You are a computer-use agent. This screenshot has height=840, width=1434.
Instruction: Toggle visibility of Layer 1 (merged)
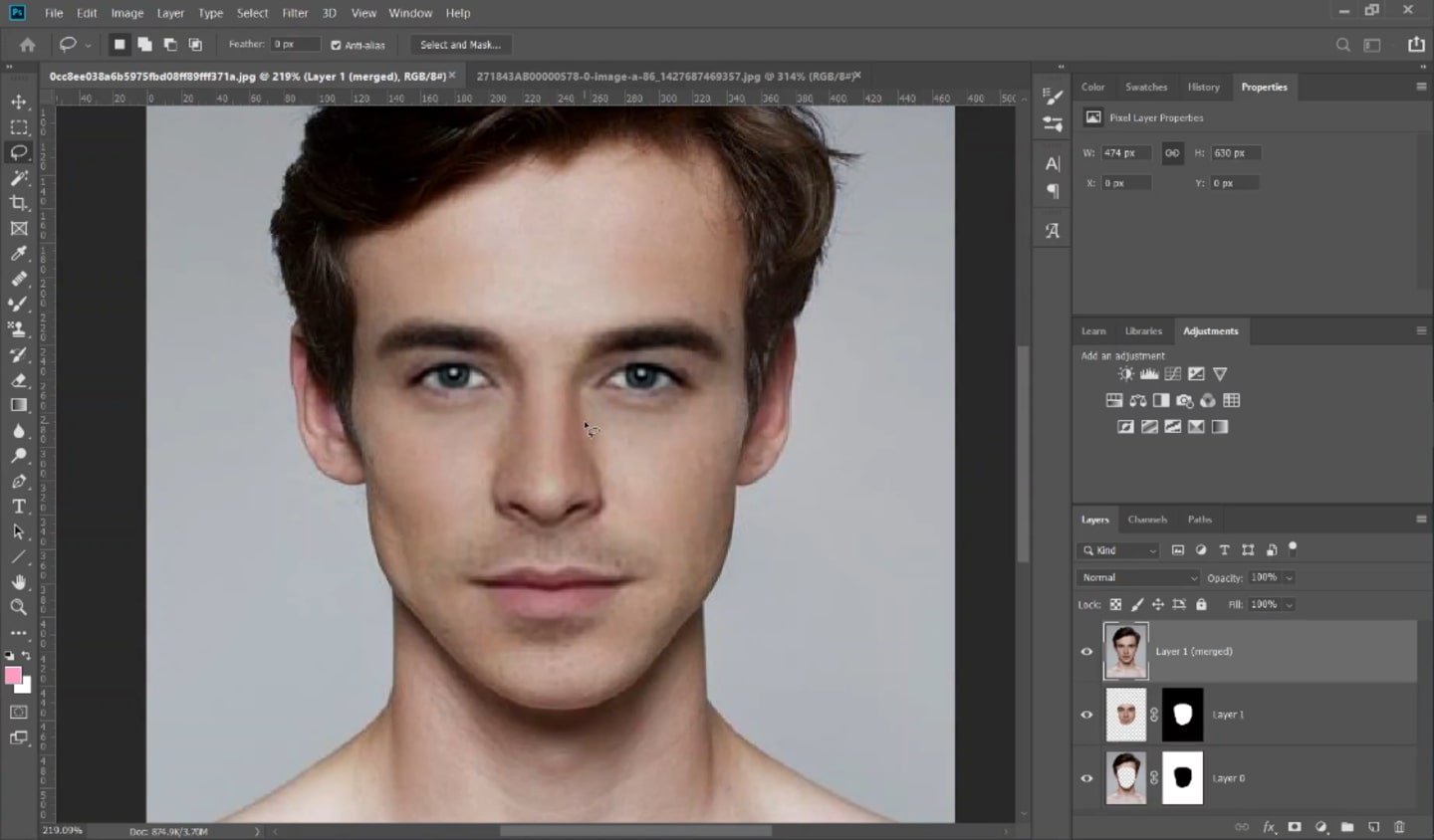[1086, 651]
